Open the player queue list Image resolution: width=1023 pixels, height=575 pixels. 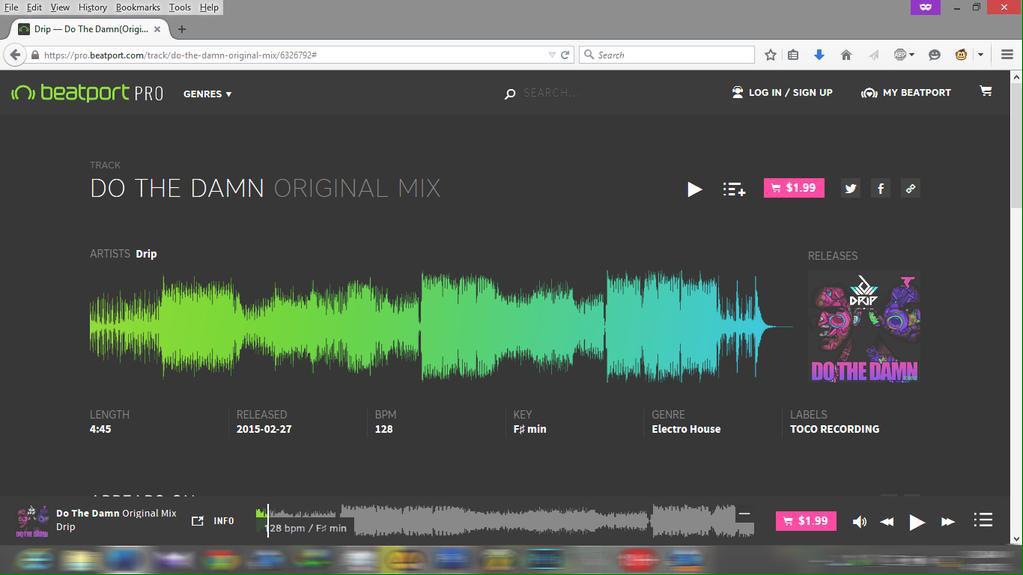point(983,520)
